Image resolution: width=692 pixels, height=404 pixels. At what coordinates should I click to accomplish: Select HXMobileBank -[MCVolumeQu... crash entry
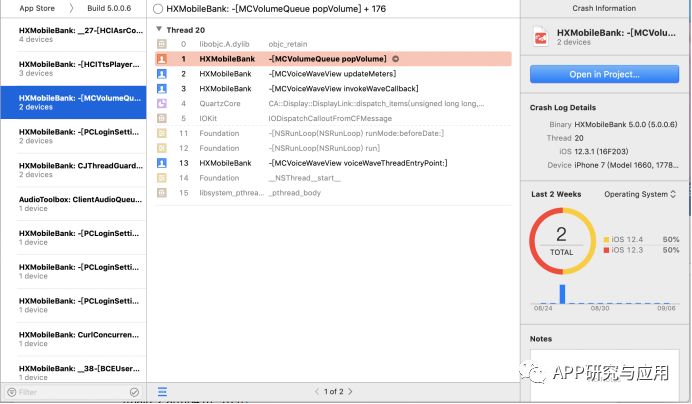[x=73, y=102]
